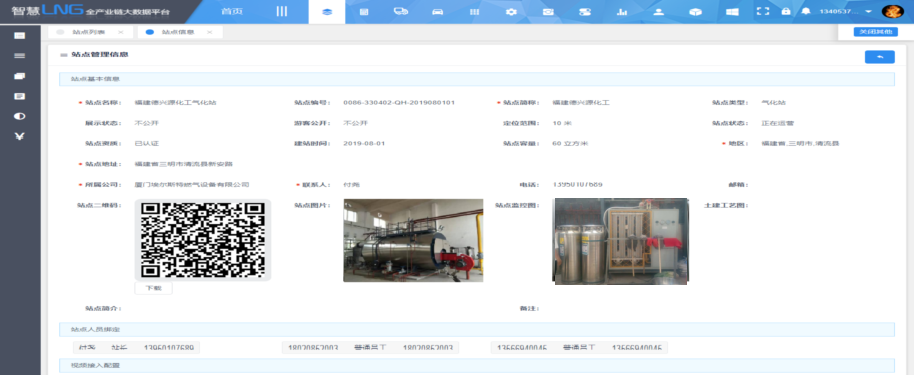Open the truck logistics icon in top navigation

click(x=400, y=12)
